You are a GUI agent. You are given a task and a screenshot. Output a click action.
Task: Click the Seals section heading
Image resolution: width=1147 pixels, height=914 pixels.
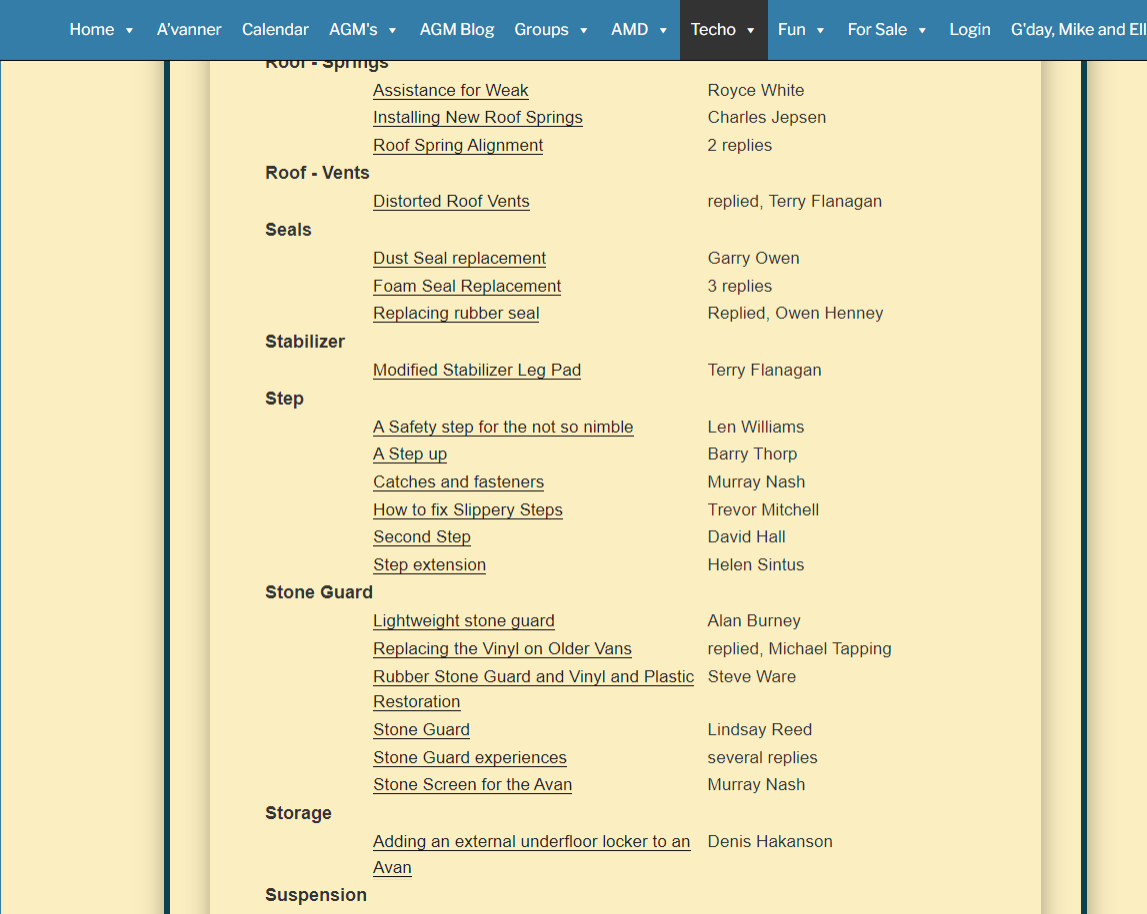click(x=288, y=230)
